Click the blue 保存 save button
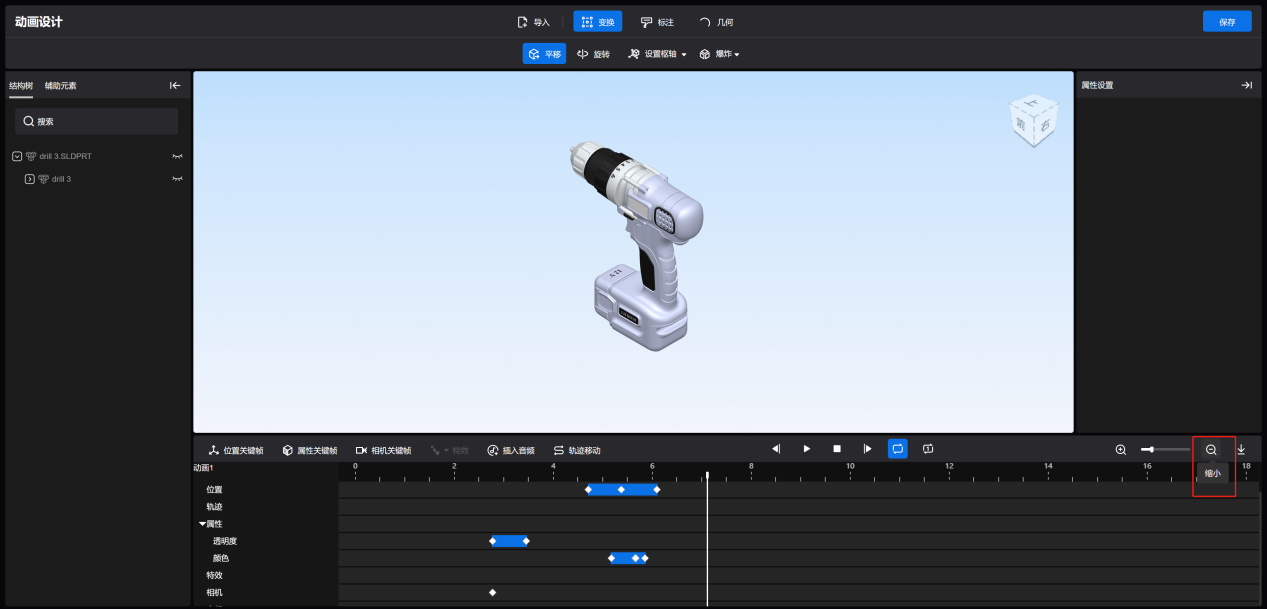 click(1227, 22)
